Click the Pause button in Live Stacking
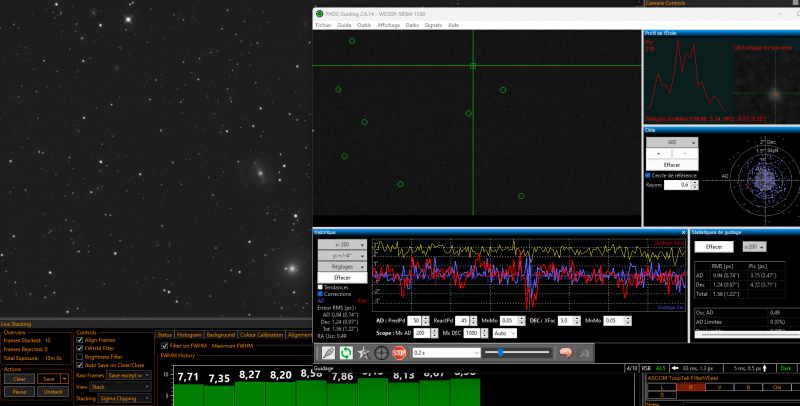This screenshot has width=800, height=406. pyautogui.click(x=19, y=392)
